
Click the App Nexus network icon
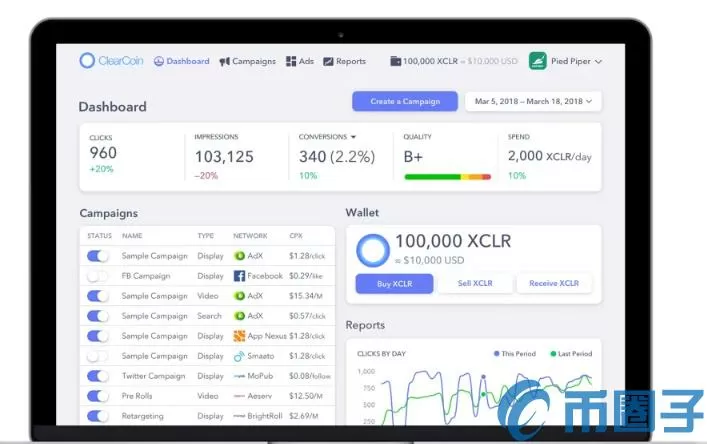coord(239,336)
